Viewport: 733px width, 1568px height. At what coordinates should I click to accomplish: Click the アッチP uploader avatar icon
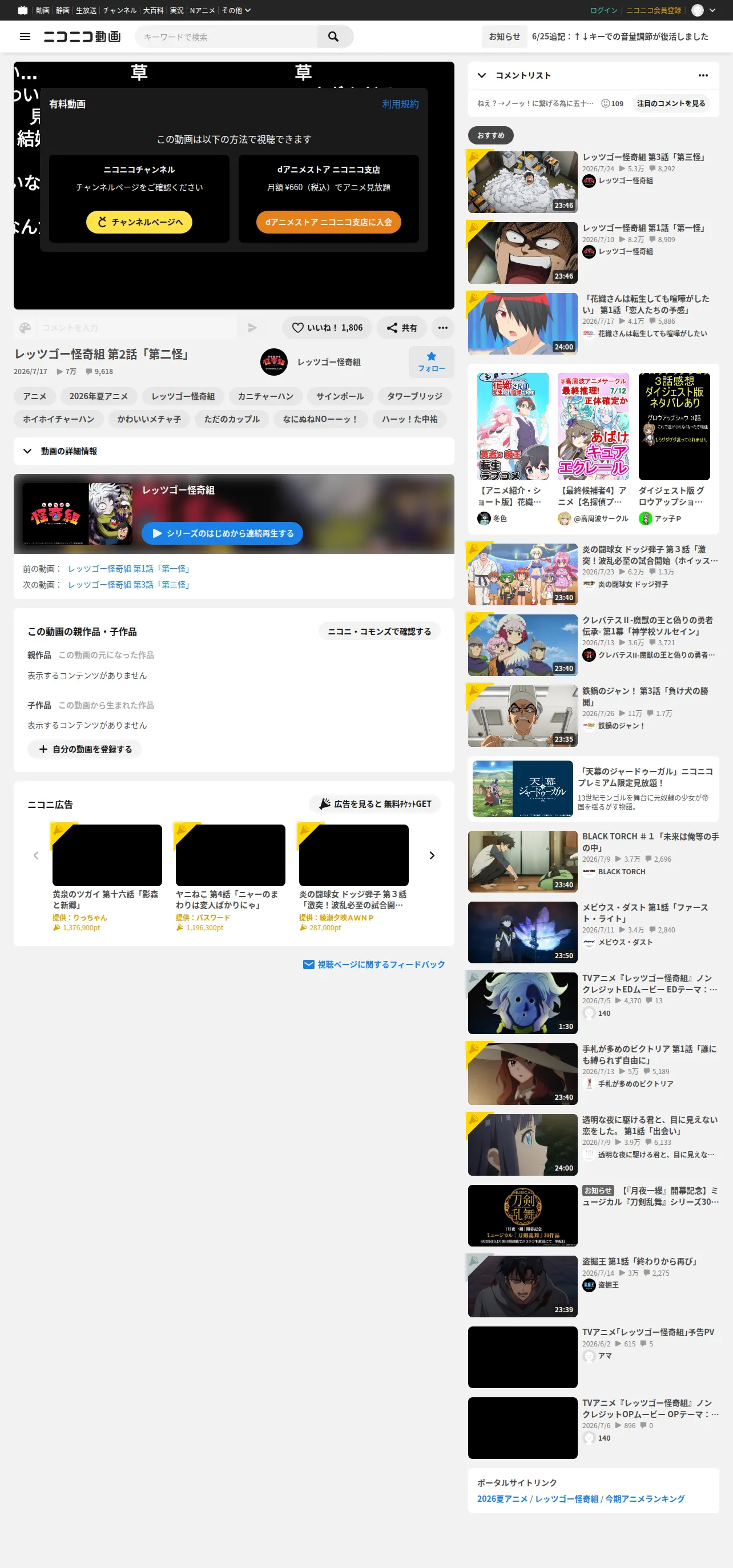tap(645, 518)
